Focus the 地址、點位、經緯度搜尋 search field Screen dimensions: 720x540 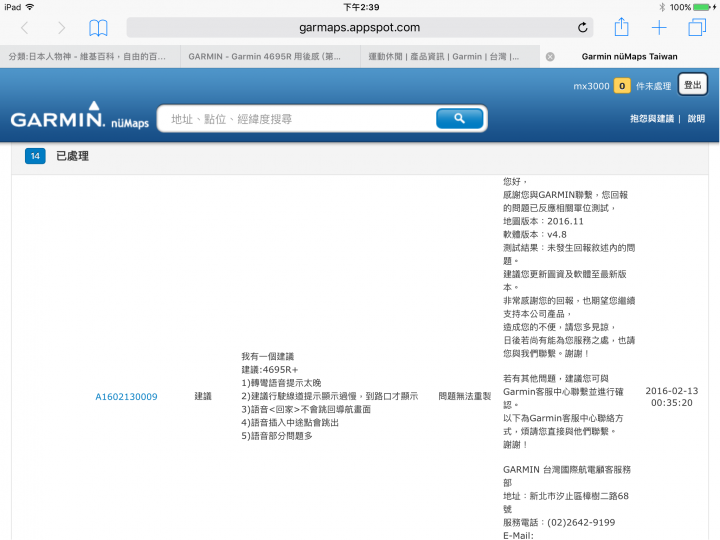coord(298,119)
